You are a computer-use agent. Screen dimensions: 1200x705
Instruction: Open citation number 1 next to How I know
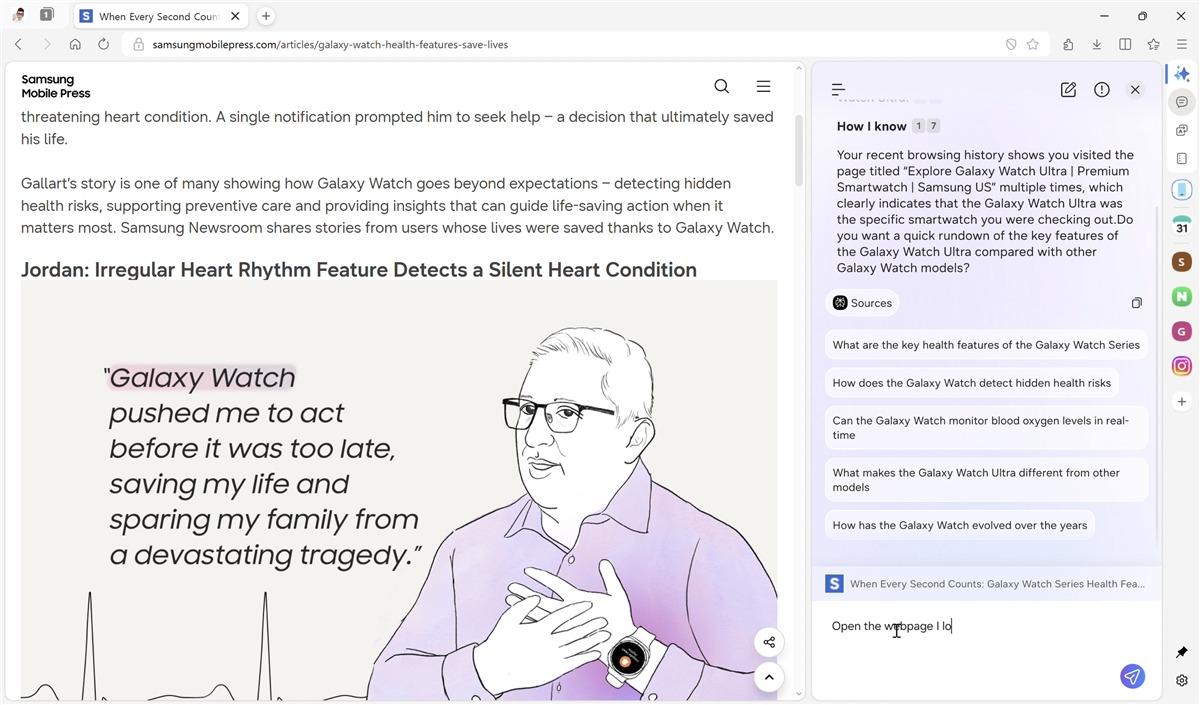(919, 126)
